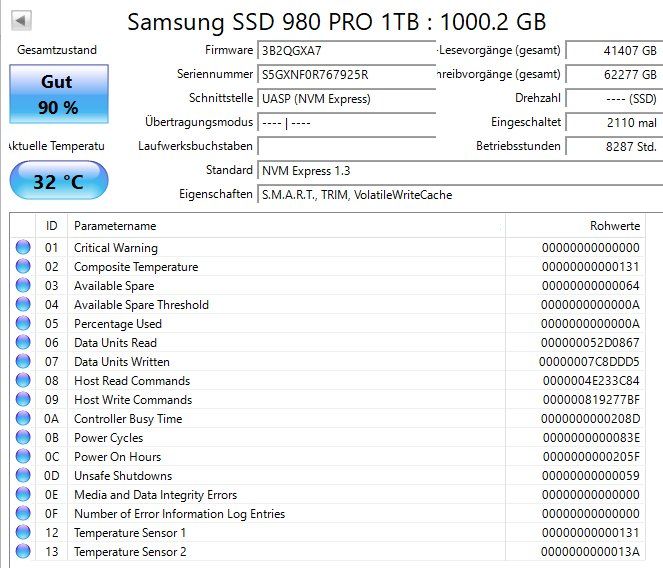Select status orb for Data Units Read
663x568 pixels.
tap(23, 342)
